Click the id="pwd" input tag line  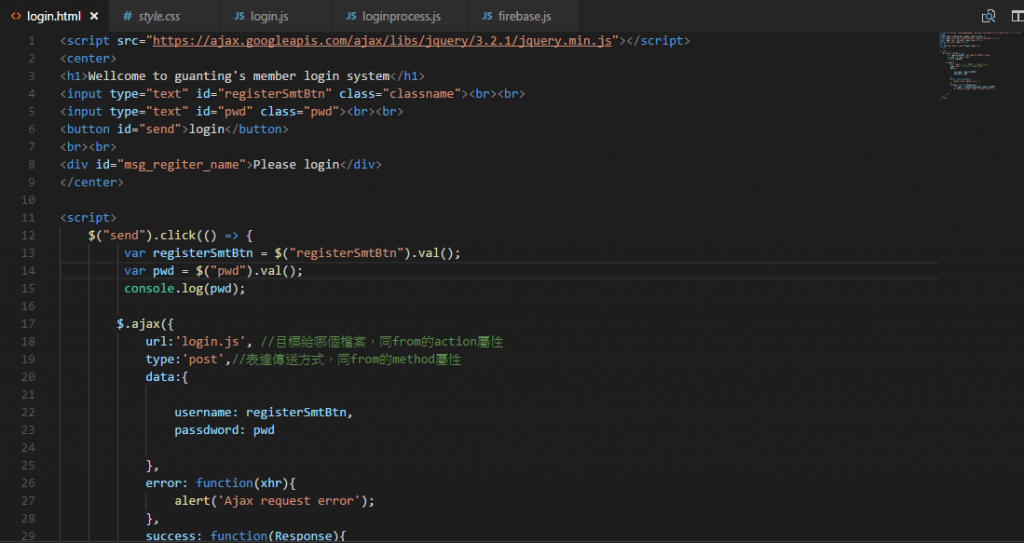pos(232,111)
